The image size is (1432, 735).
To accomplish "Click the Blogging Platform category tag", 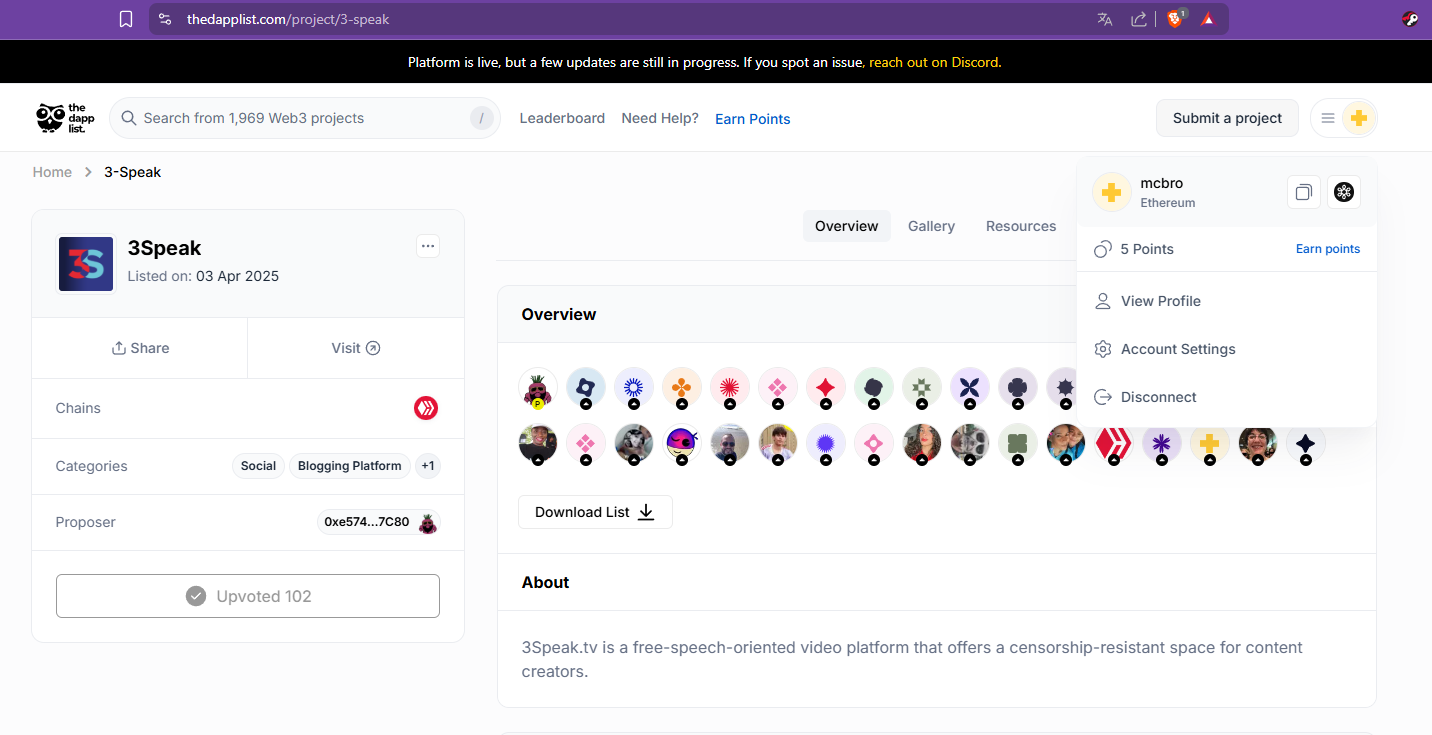I will click(350, 466).
